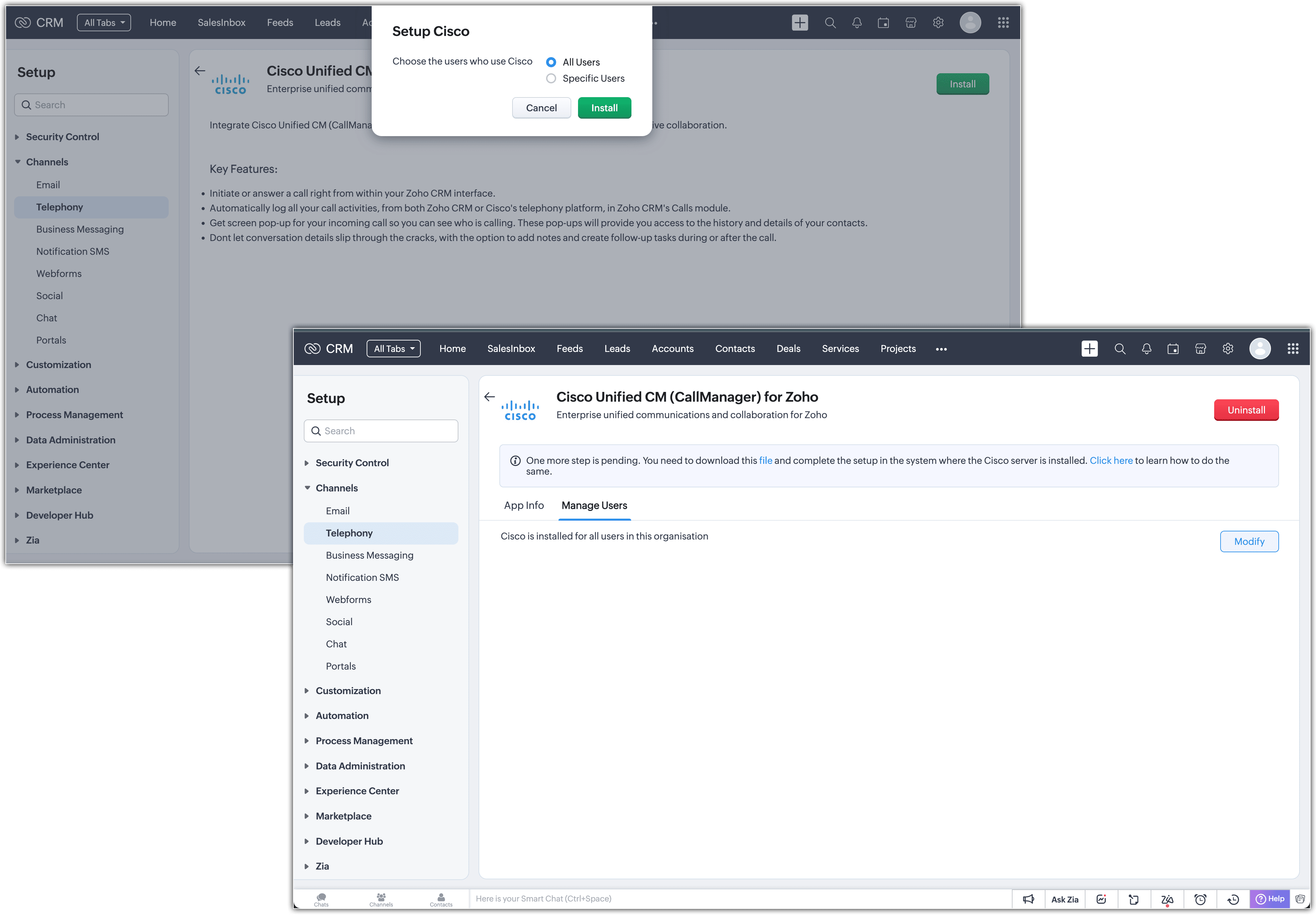Image resolution: width=1316 pixels, height=923 pixels.
Task: Expand Customization in front Setup sidebar
Action: [348, 690]
